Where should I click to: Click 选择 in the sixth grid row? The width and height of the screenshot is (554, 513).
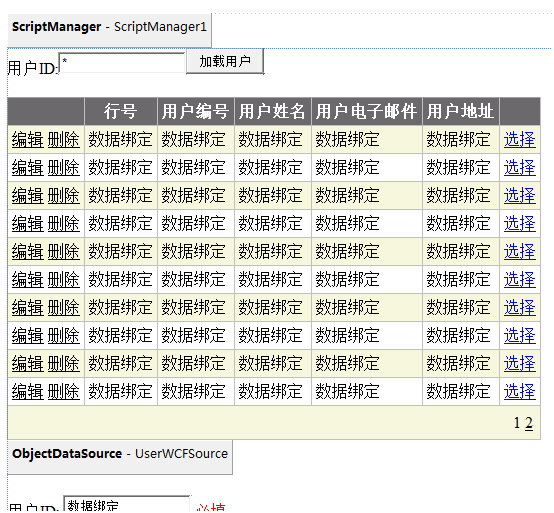click(x=519, y=279)
